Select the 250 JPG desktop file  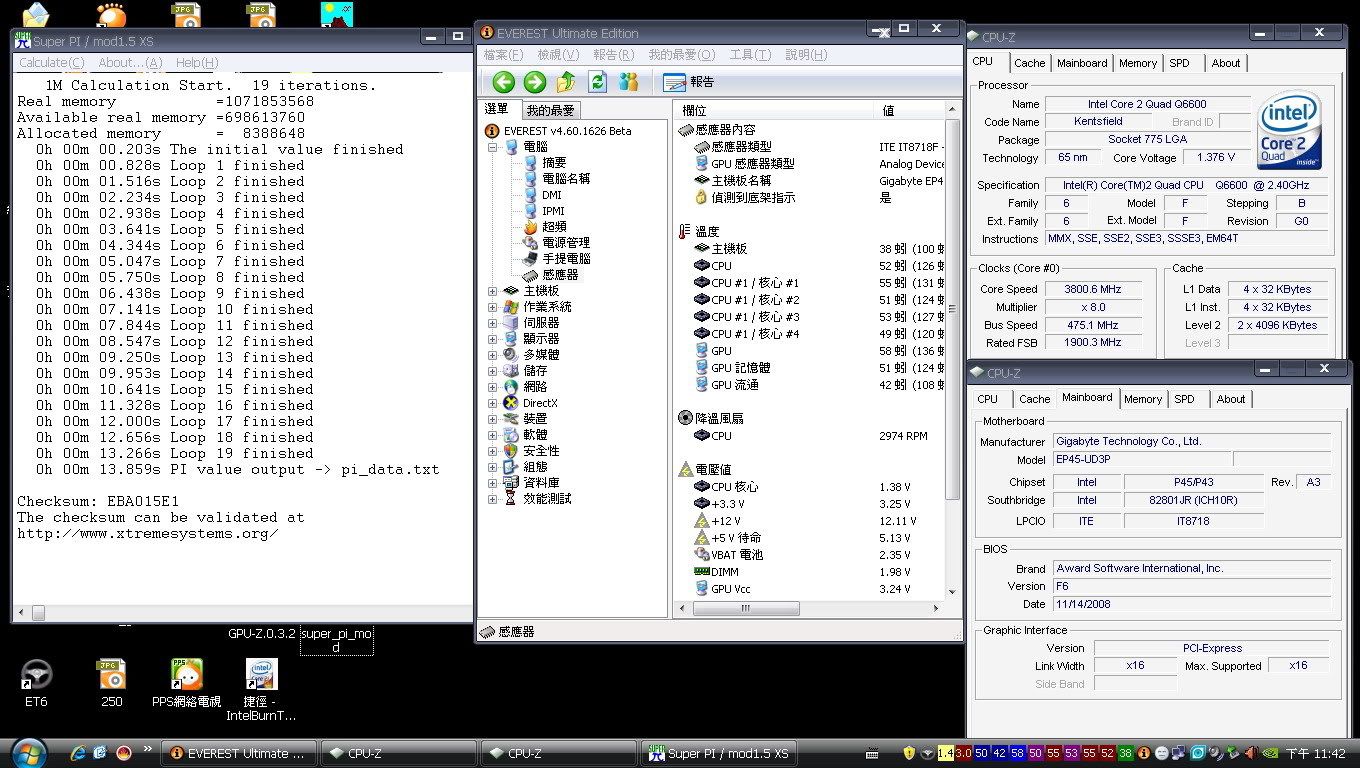112,683
